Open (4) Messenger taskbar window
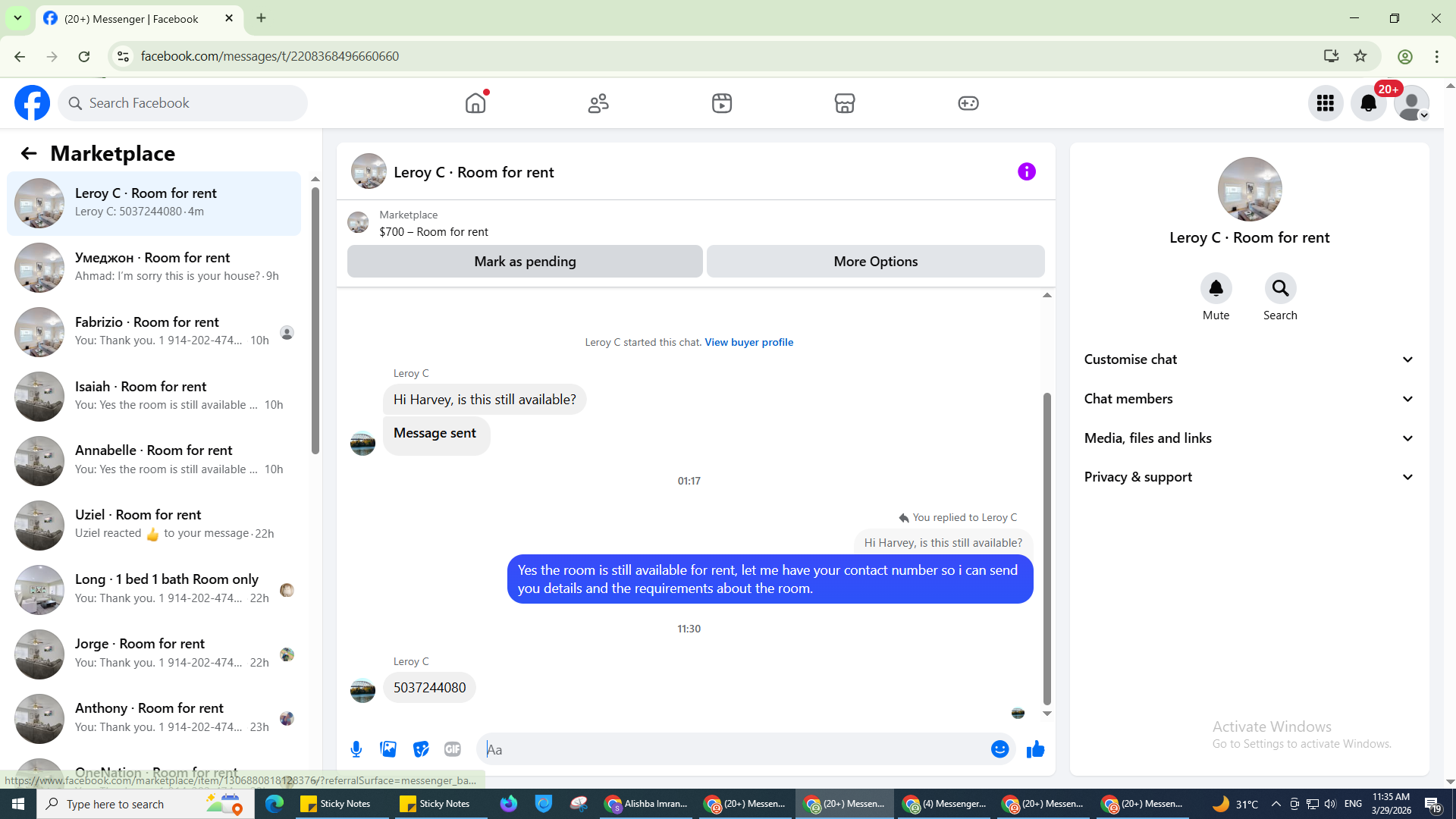 pyautogui.click(x=945, y=804)
